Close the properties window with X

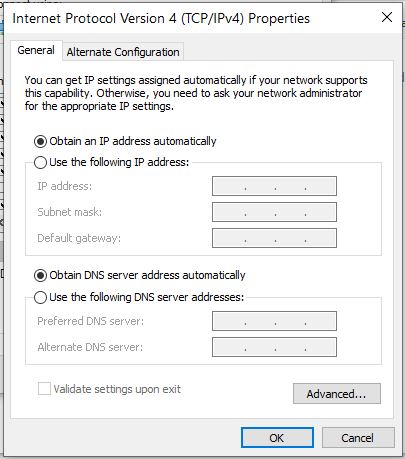coord(387,17)
